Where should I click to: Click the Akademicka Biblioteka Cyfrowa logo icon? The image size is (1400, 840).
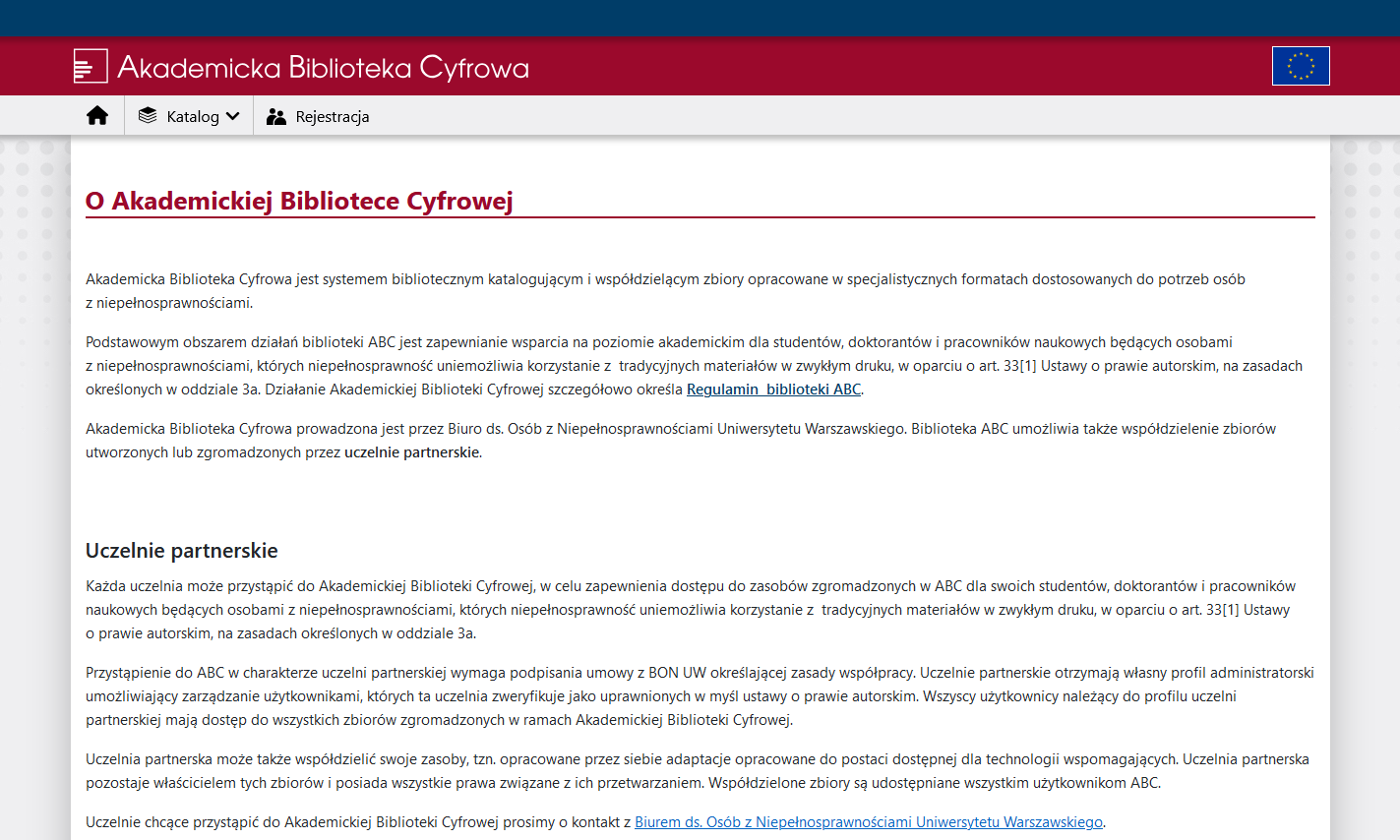coord(91,66)
